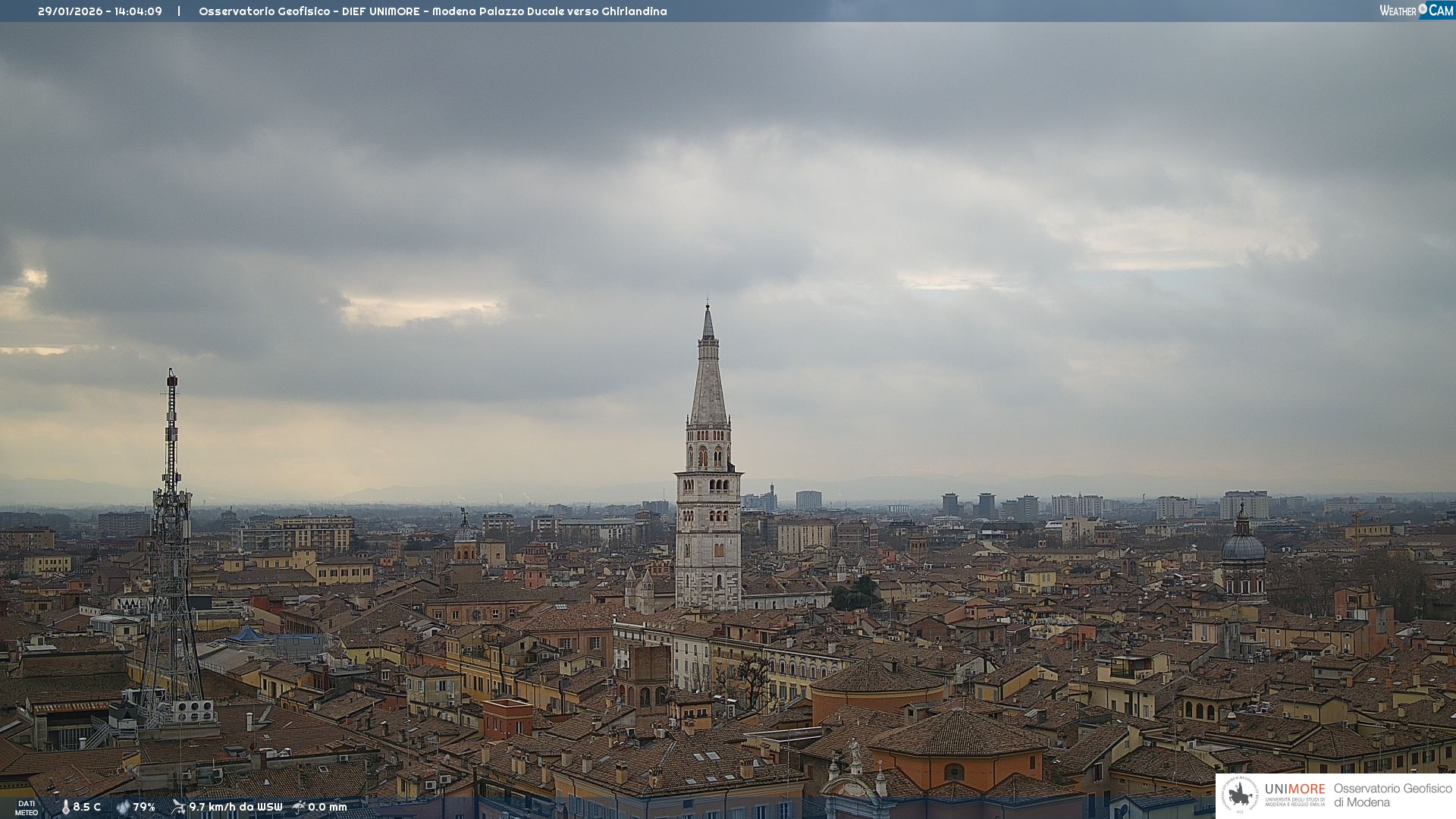Click the 0.0 mm rainfall reading
Image resolution: width=1456 pixels, height=819 pixels.
(328, 808)
